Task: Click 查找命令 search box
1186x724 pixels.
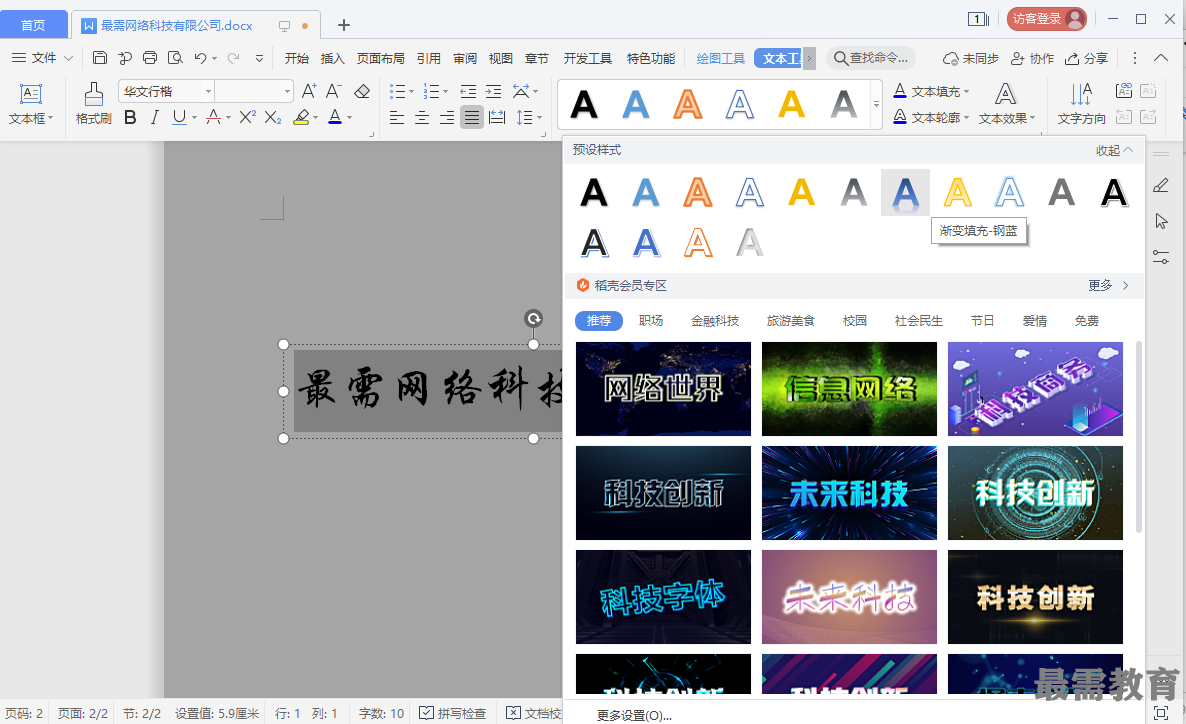Action: (871, 58)
